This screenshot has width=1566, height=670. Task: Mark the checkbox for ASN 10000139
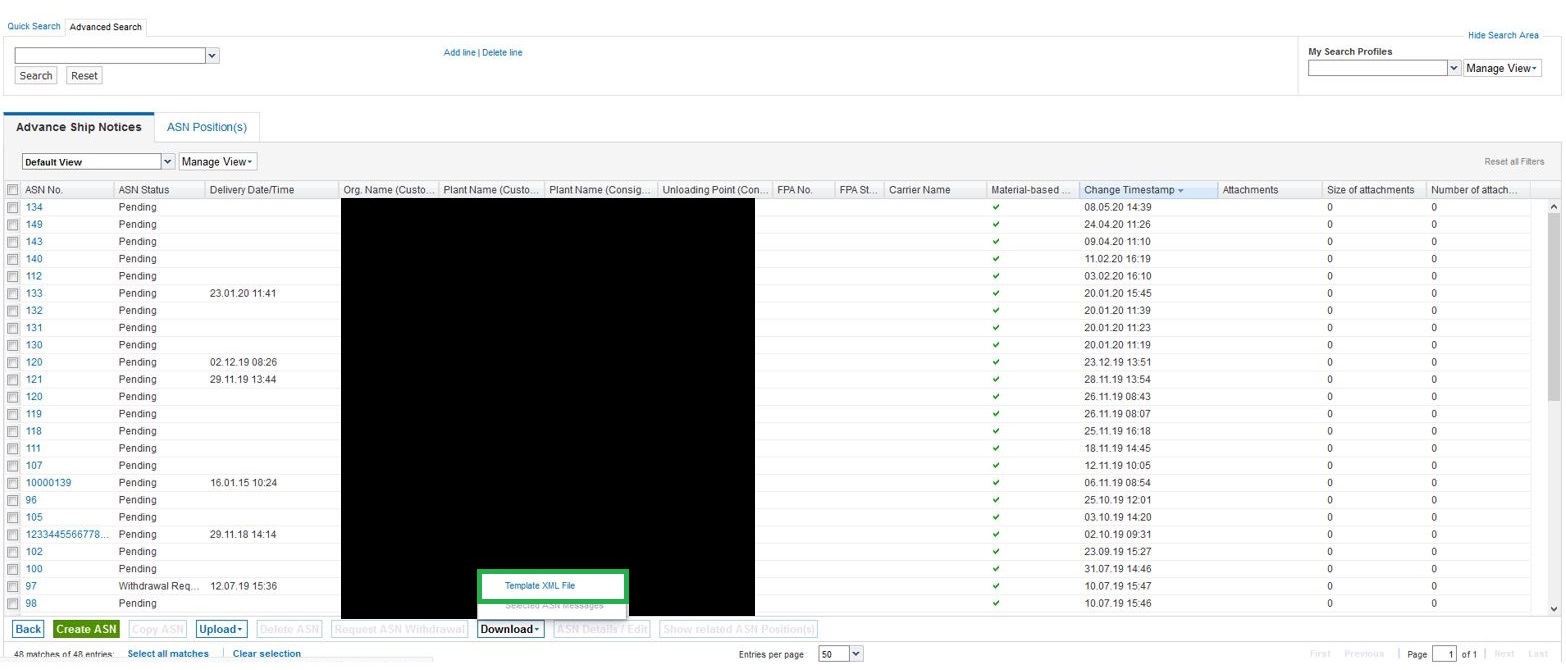tap(12, 483)
